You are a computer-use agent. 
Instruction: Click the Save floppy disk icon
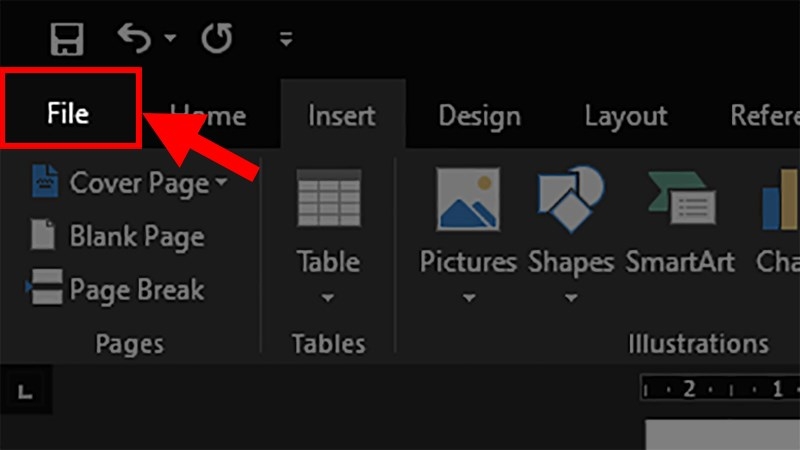pos(66,39)
